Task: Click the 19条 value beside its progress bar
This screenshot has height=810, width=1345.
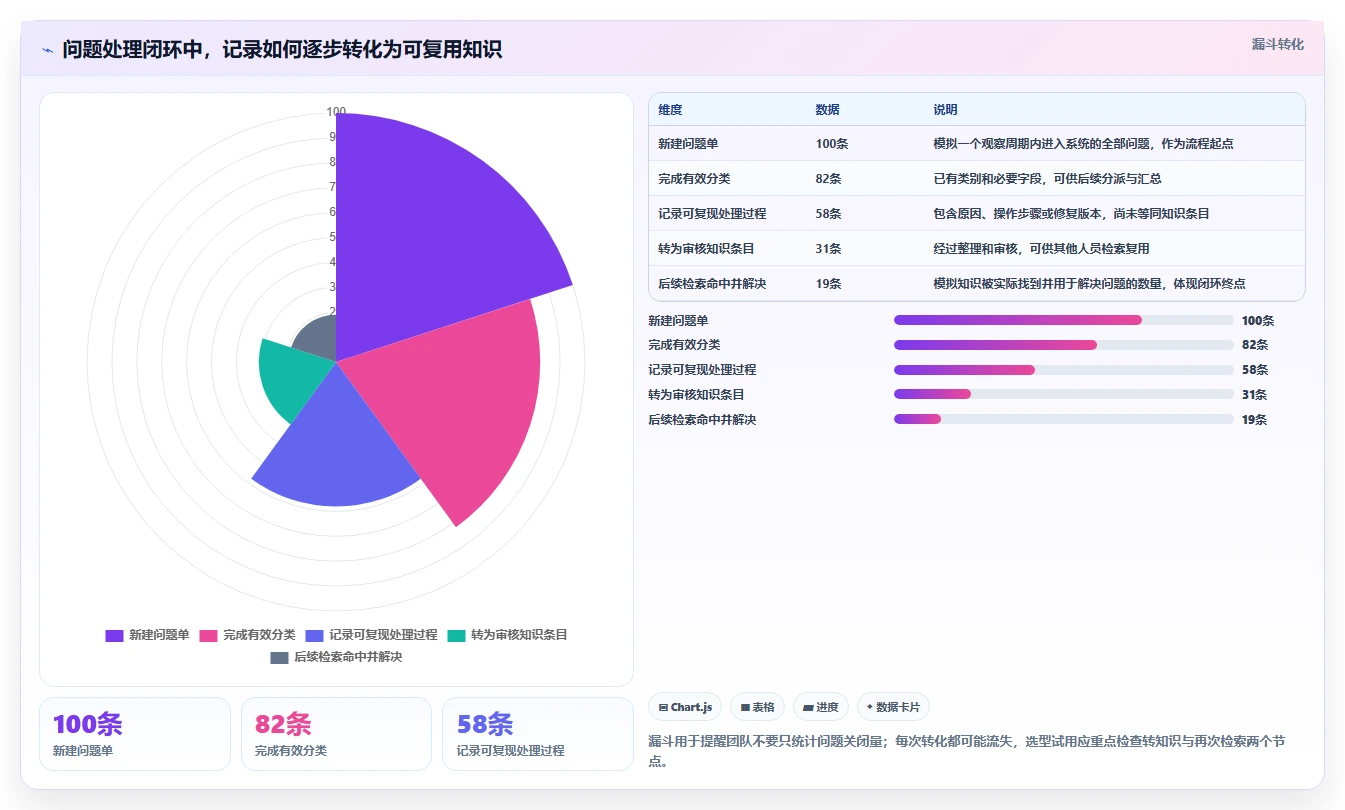Action: click(x=1254, y=420)
